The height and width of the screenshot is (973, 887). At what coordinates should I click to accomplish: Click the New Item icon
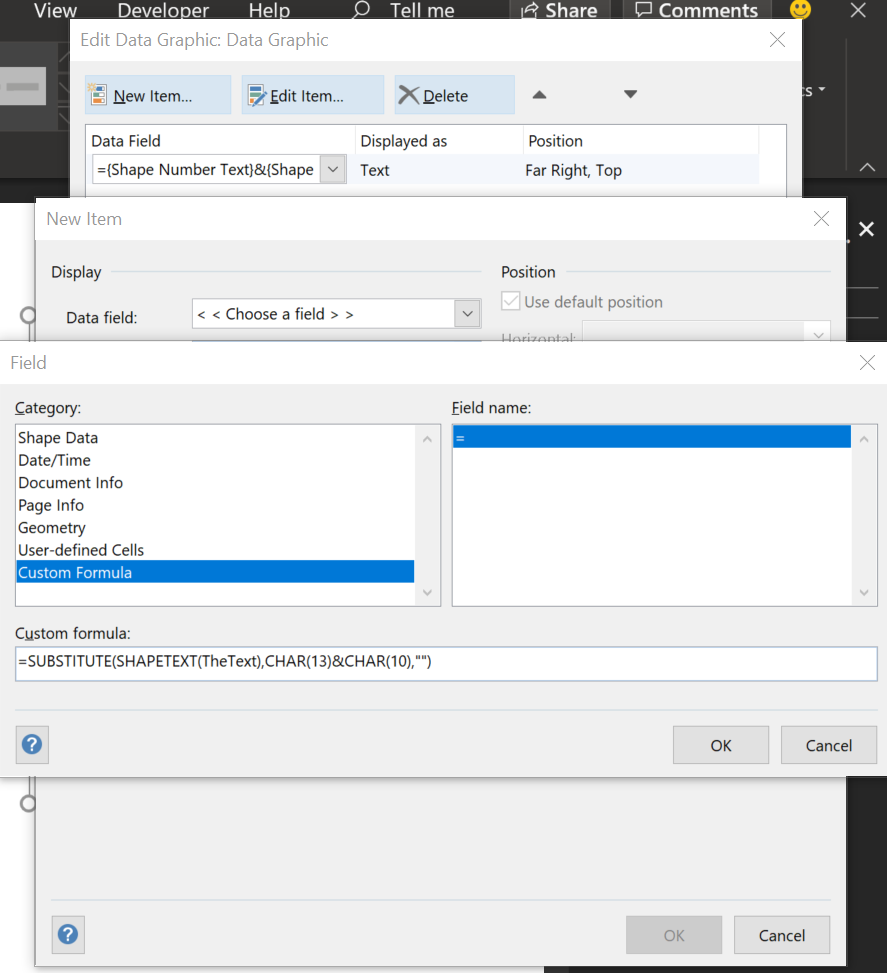[x=96, y=94]
